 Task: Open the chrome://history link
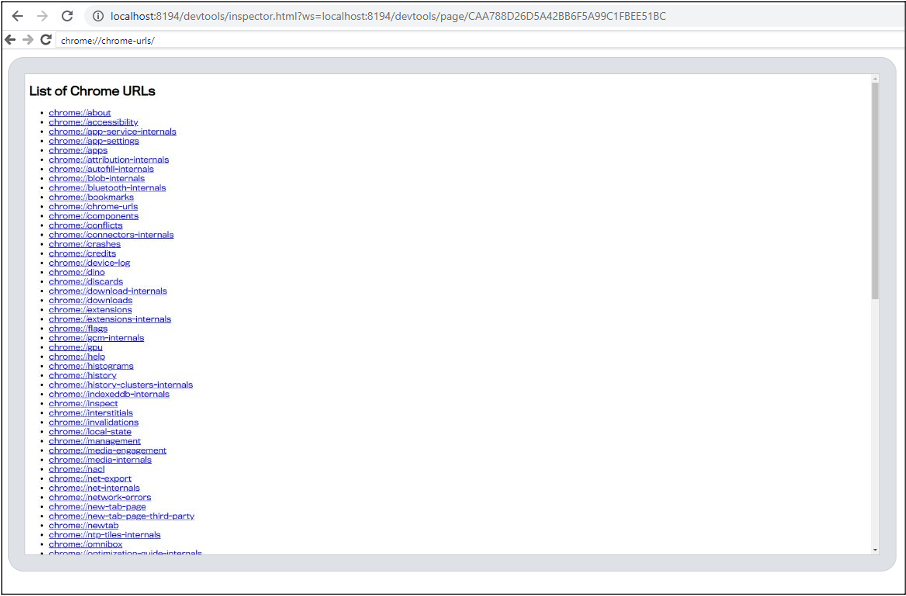click(x=83, y=375)
